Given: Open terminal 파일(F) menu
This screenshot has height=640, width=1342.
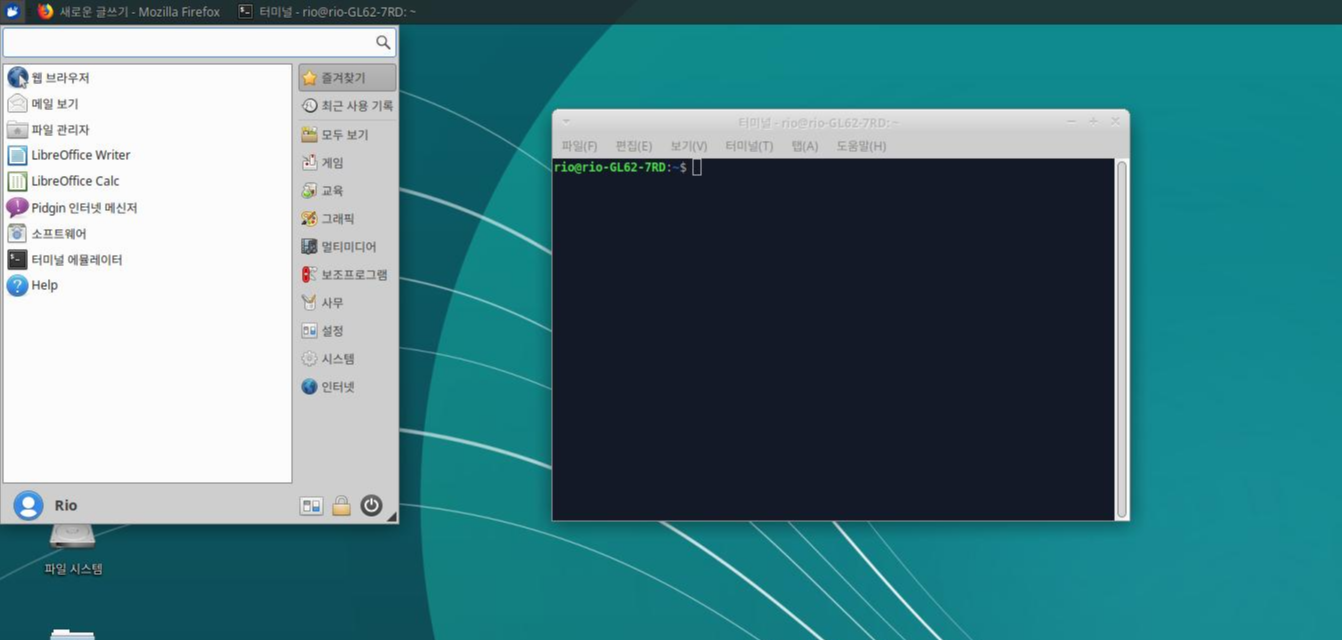Looking at the screenshot, I should pyautogui.click(x=579, y=146).
